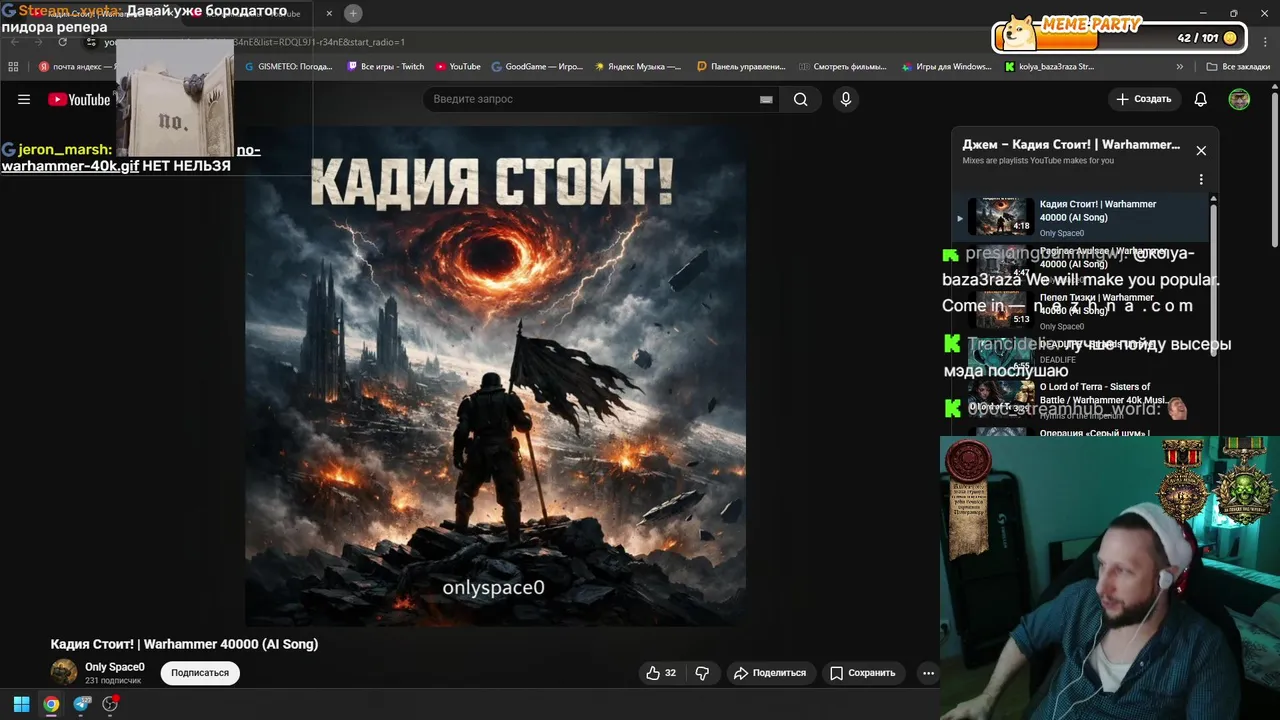Play 'Кадия Стоит! | Warhammer 40000' playlist entry
Viewport: 1280px width, 720px height.
tap(1080, 217)
